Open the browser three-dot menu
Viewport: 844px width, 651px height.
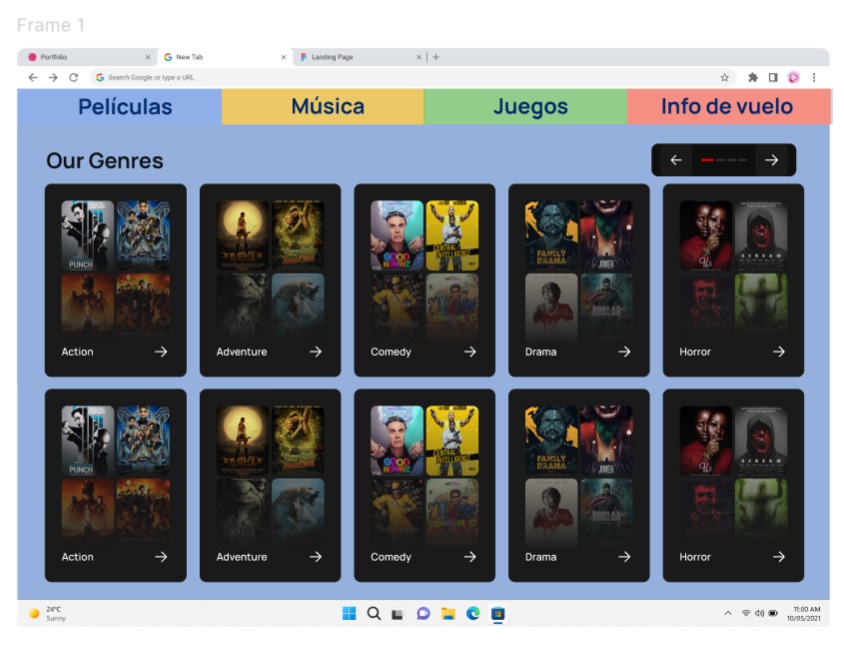pos(814,78)
